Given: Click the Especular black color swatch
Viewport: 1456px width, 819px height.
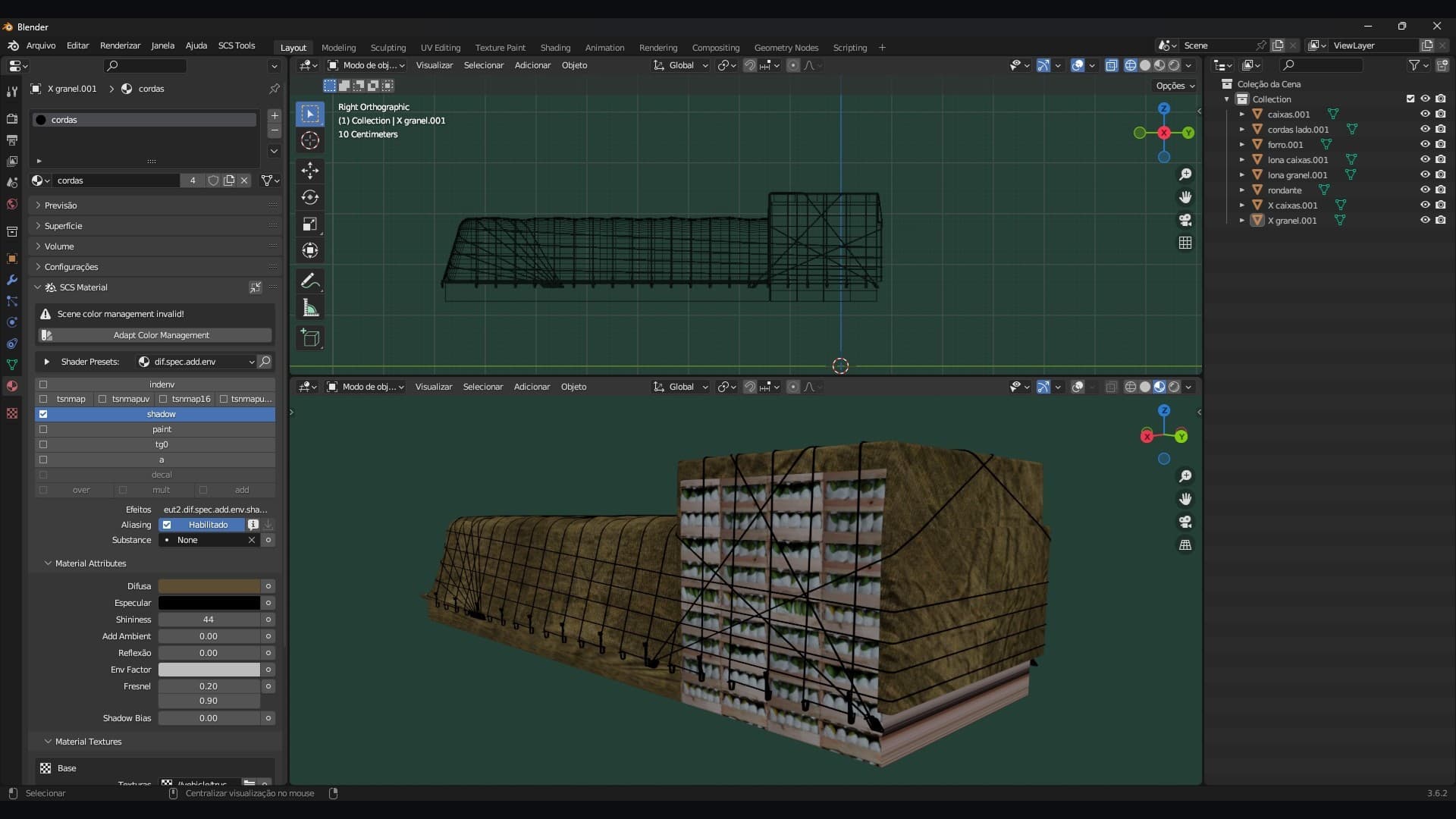Looking at the screenshot, I should [x=209, y=603].
